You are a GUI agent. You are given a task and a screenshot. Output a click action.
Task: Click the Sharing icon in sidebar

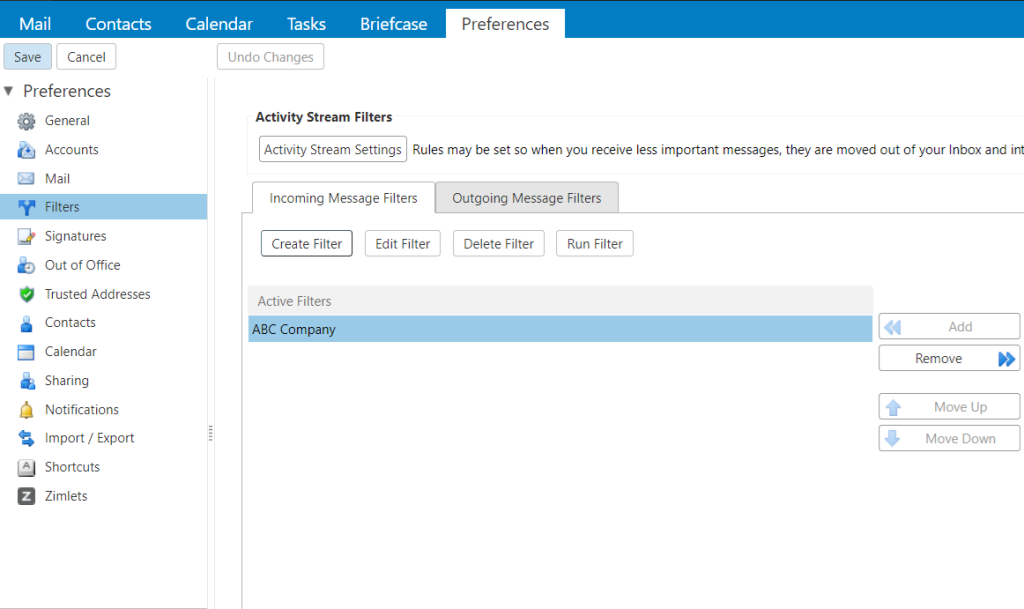click(x=27, y=381)
